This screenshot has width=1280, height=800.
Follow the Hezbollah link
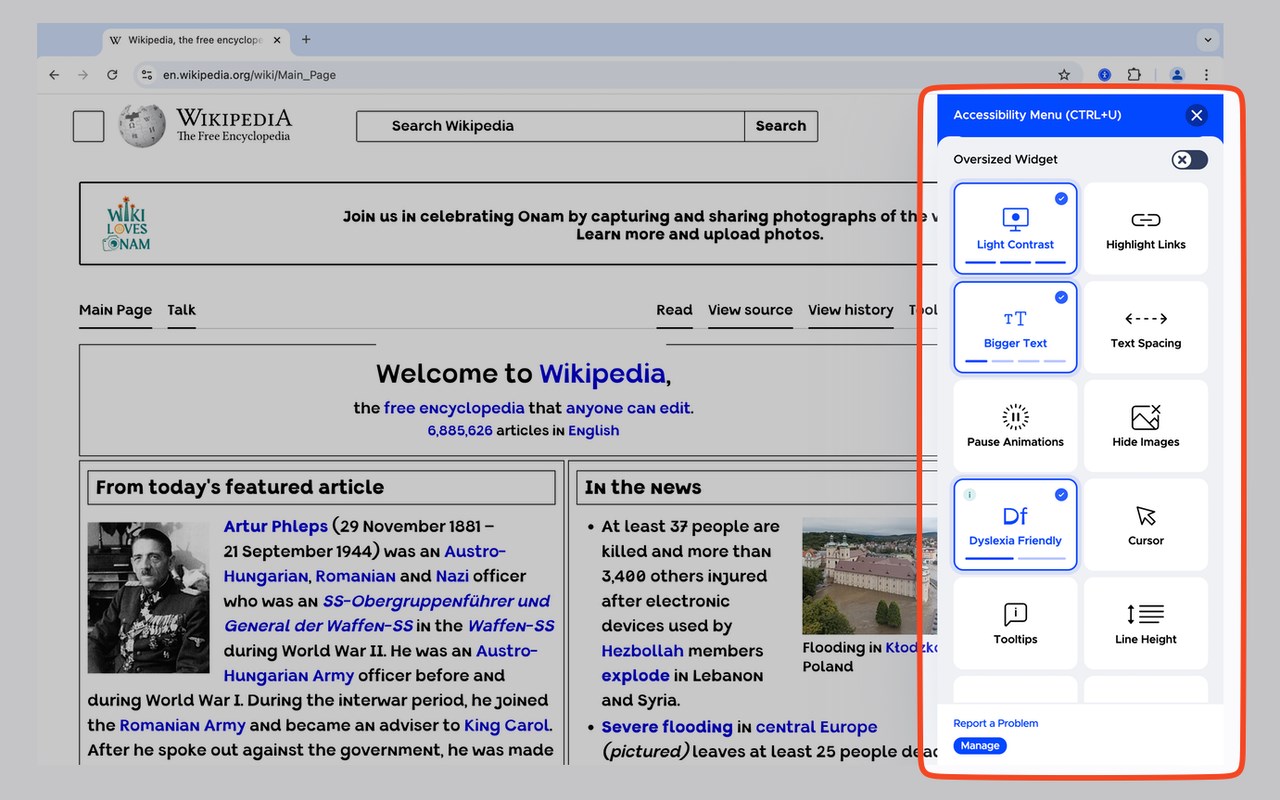[x=642, y=651]
